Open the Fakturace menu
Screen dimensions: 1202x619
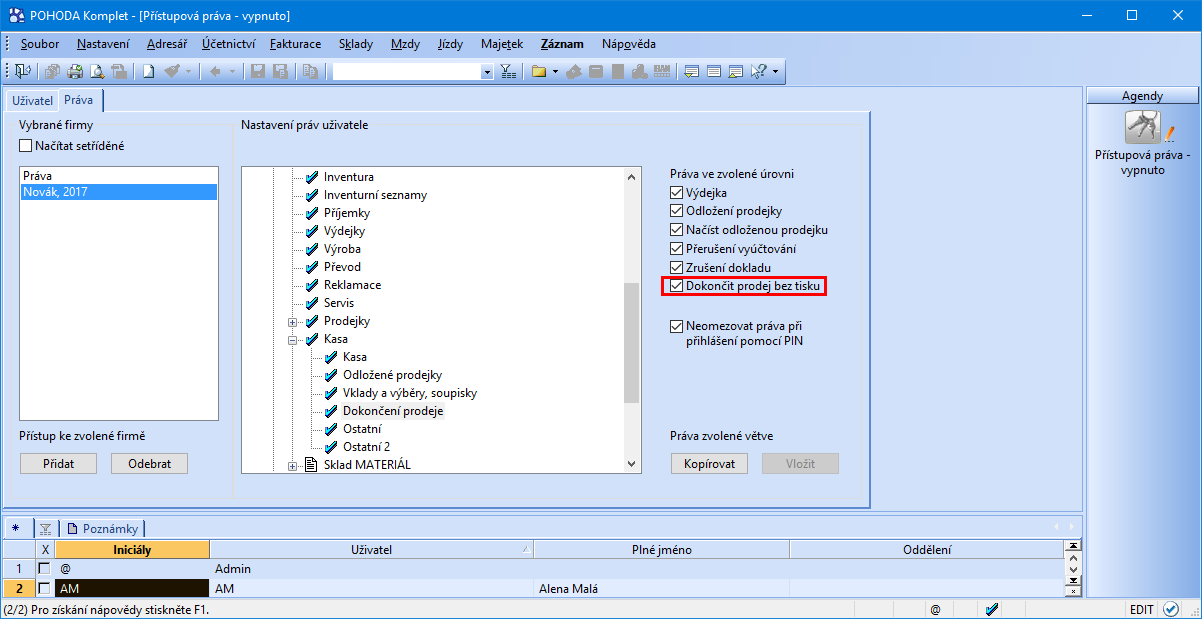coord(296,44)
